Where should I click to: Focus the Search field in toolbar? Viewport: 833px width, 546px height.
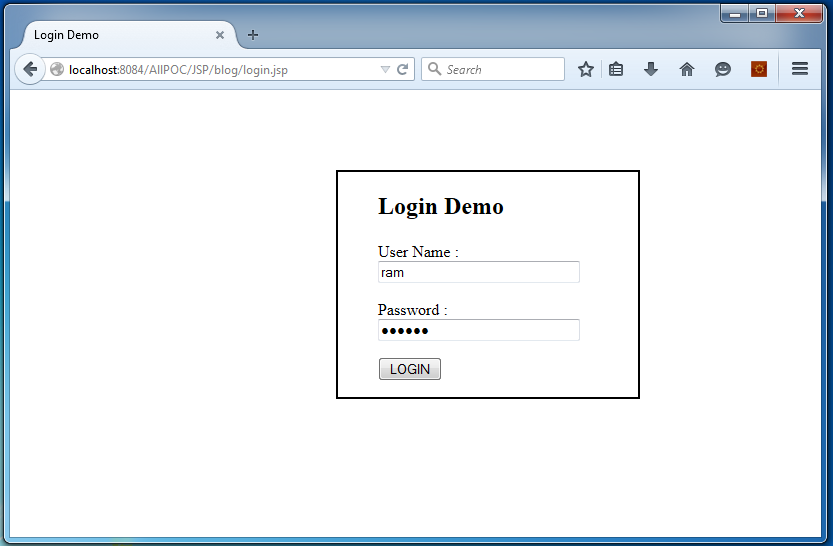[x=493, y=69]
